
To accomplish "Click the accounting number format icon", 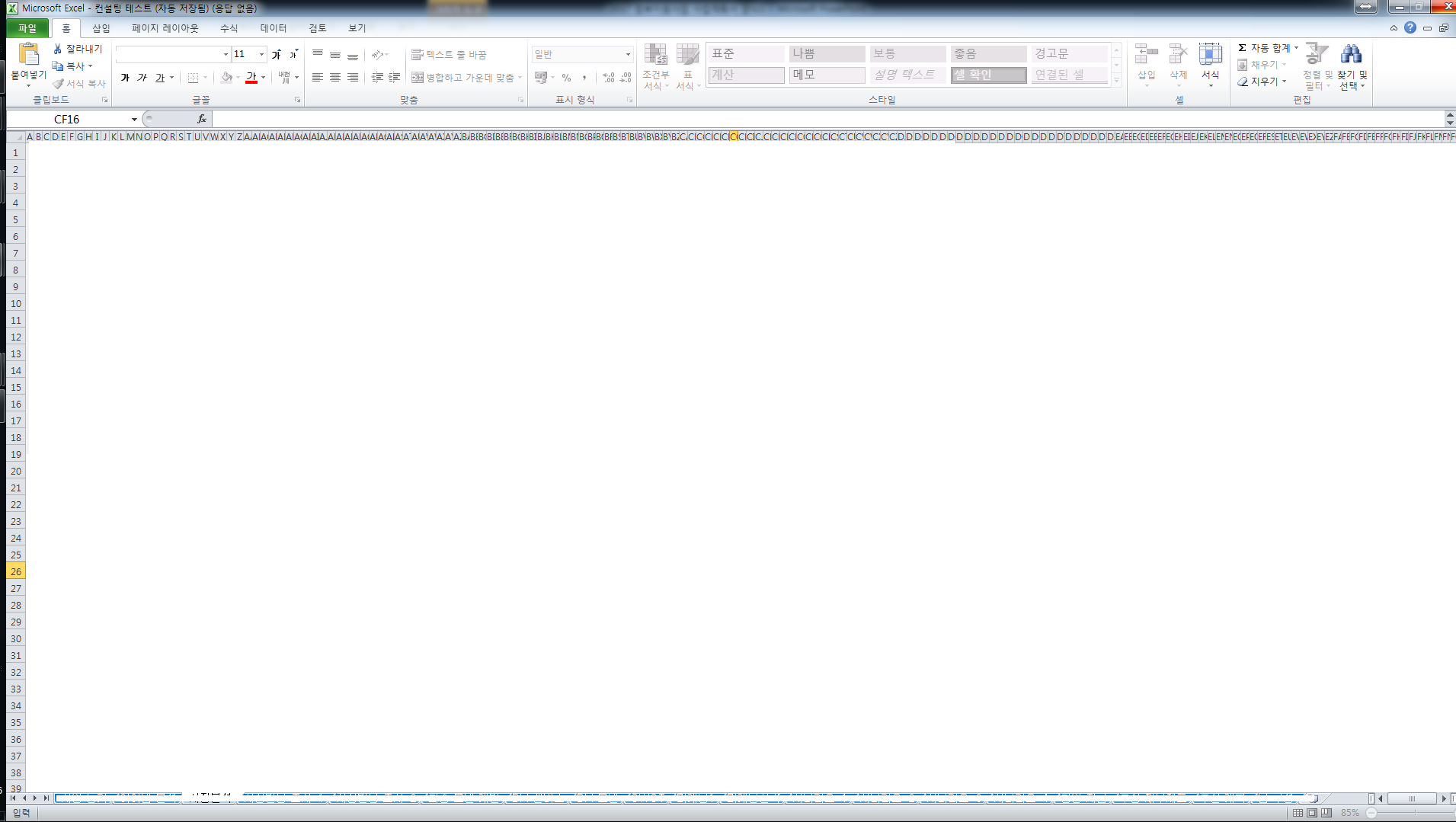I will (x=541, y=78).
